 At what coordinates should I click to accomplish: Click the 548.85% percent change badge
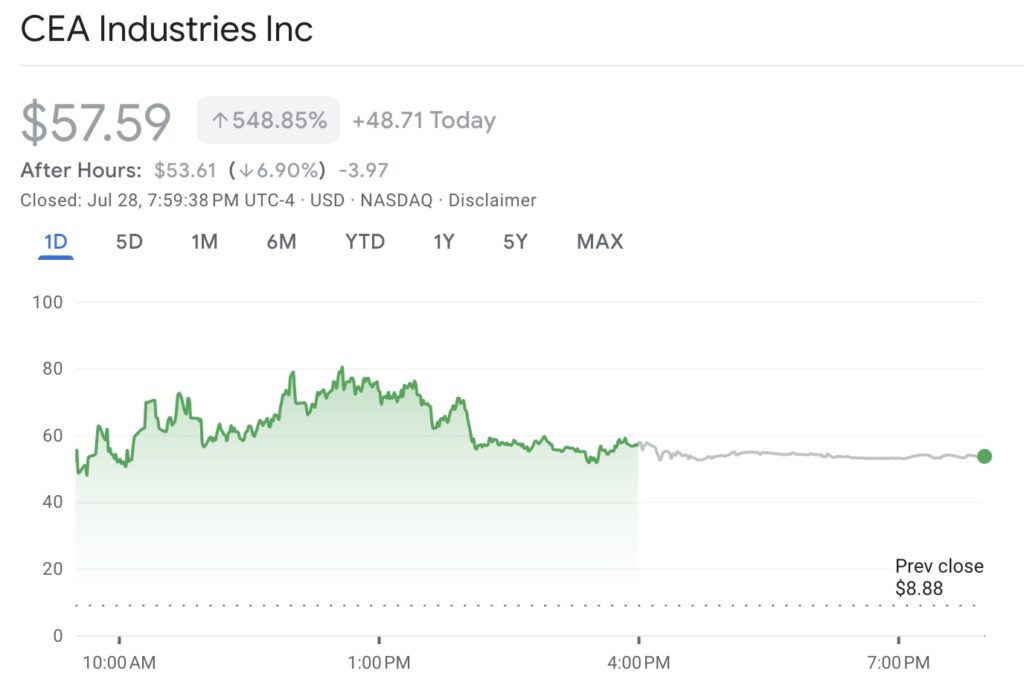coord(268,121)
